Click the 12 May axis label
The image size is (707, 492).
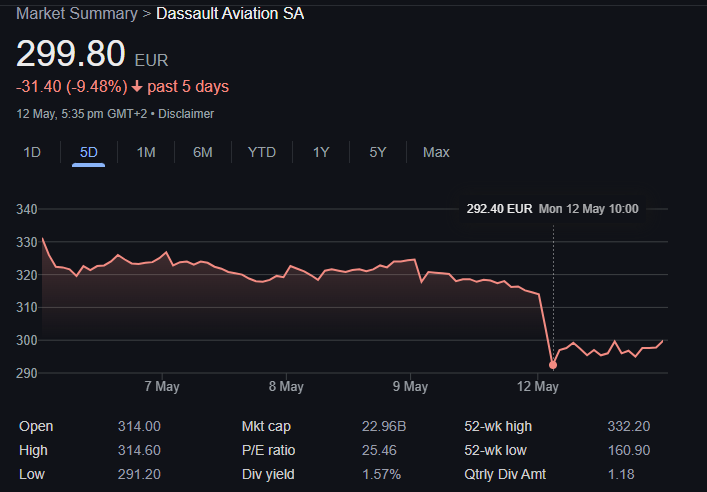tap(538, 386)
